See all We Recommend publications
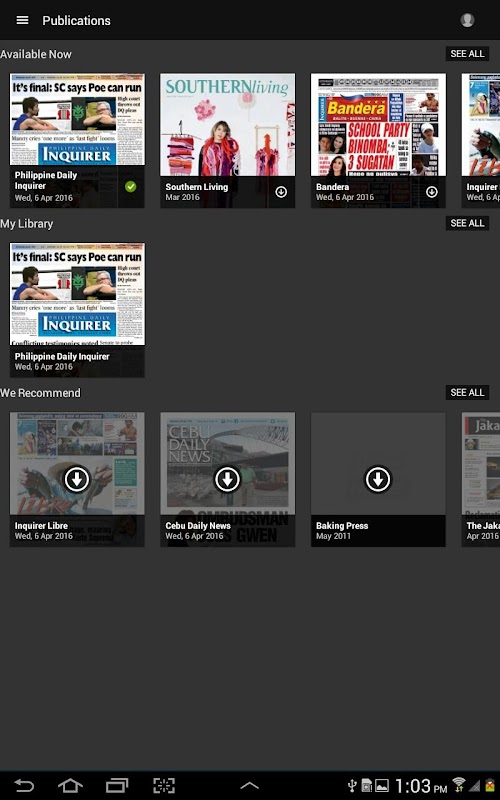This screenshot has width=500, height=800. click(467, 392)
